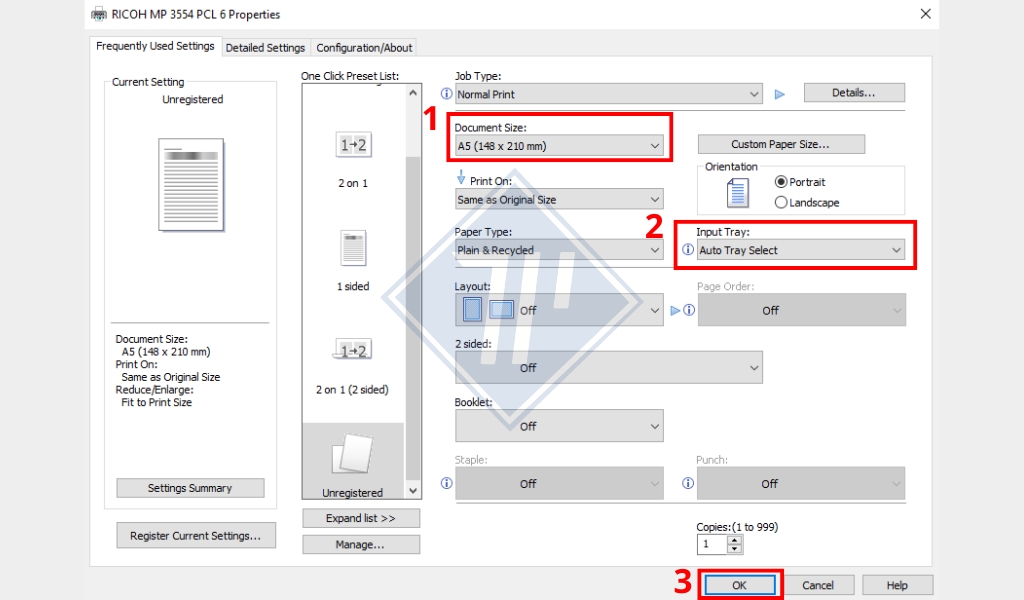Select the Landscape orientation radio button
The image size is (1024, 600).
pos(782,202)
